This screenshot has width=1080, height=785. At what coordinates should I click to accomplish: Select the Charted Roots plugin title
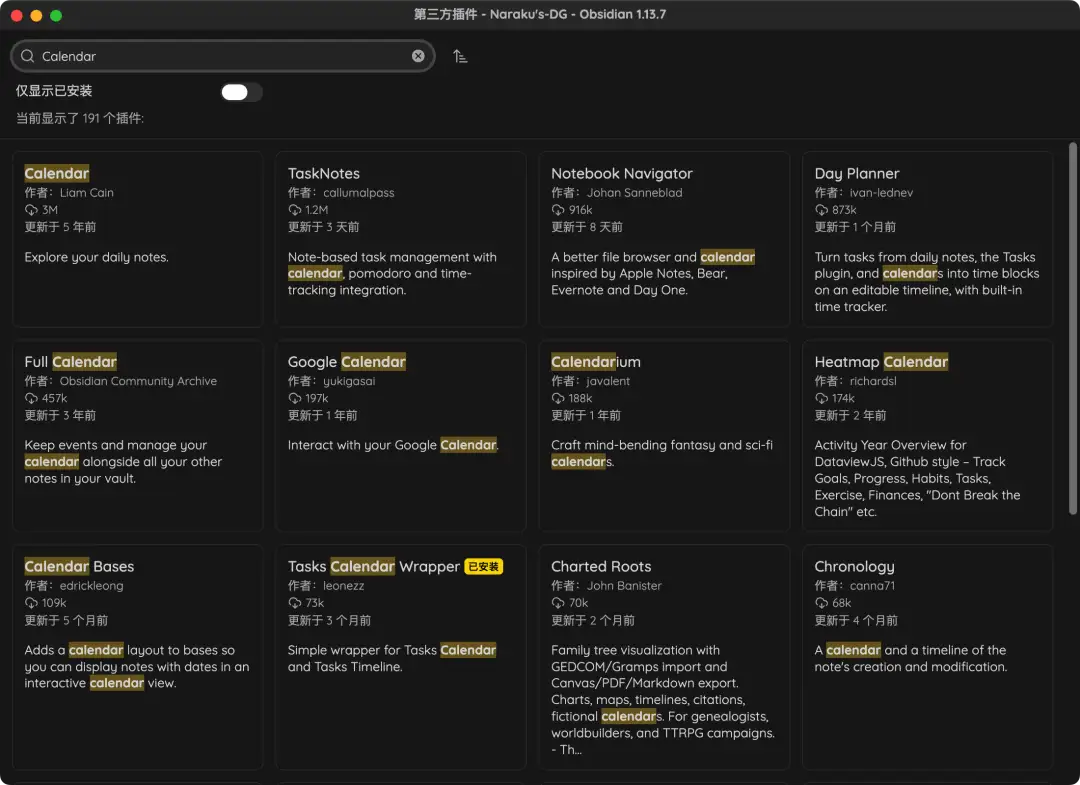pyautogui.click(x=601, y=566)
